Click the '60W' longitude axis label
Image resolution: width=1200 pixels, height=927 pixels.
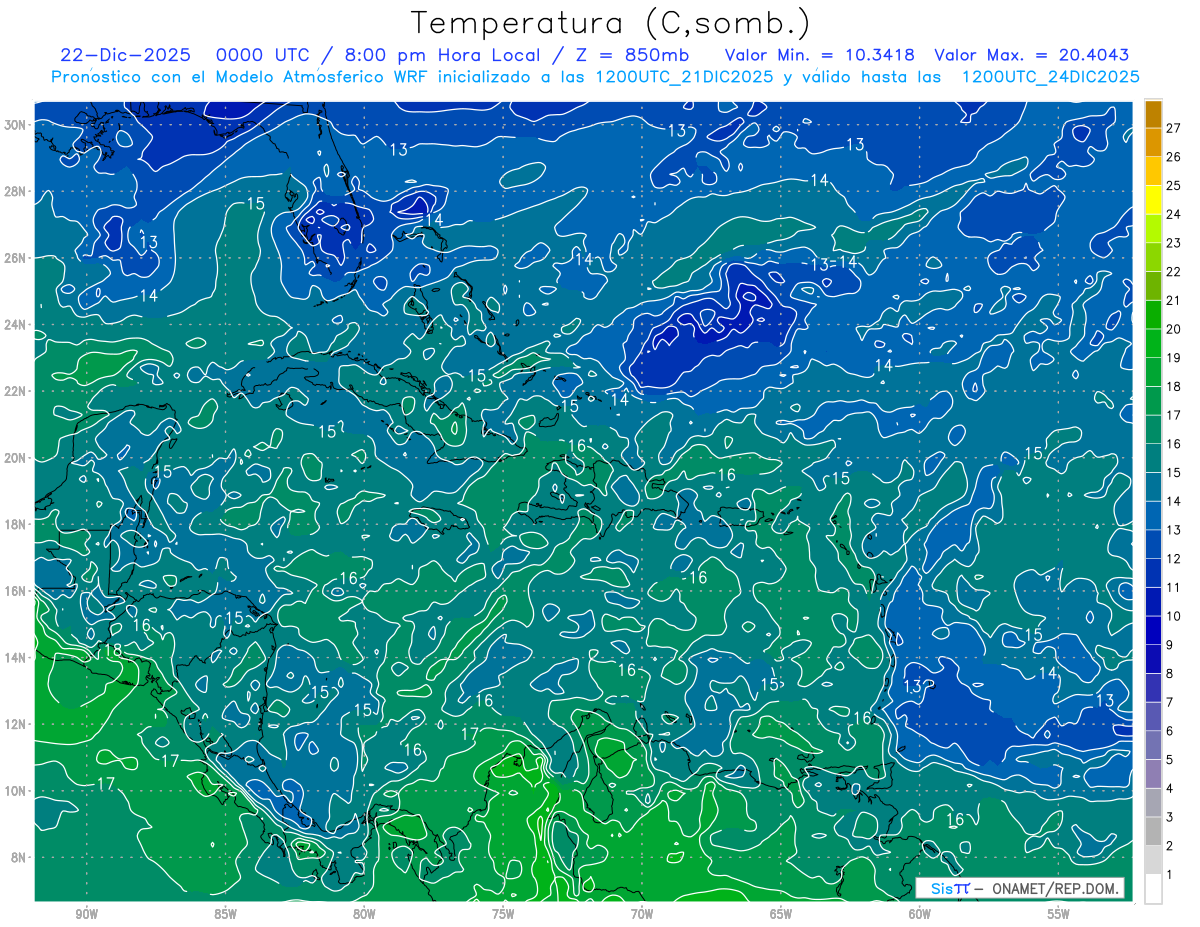920,914
